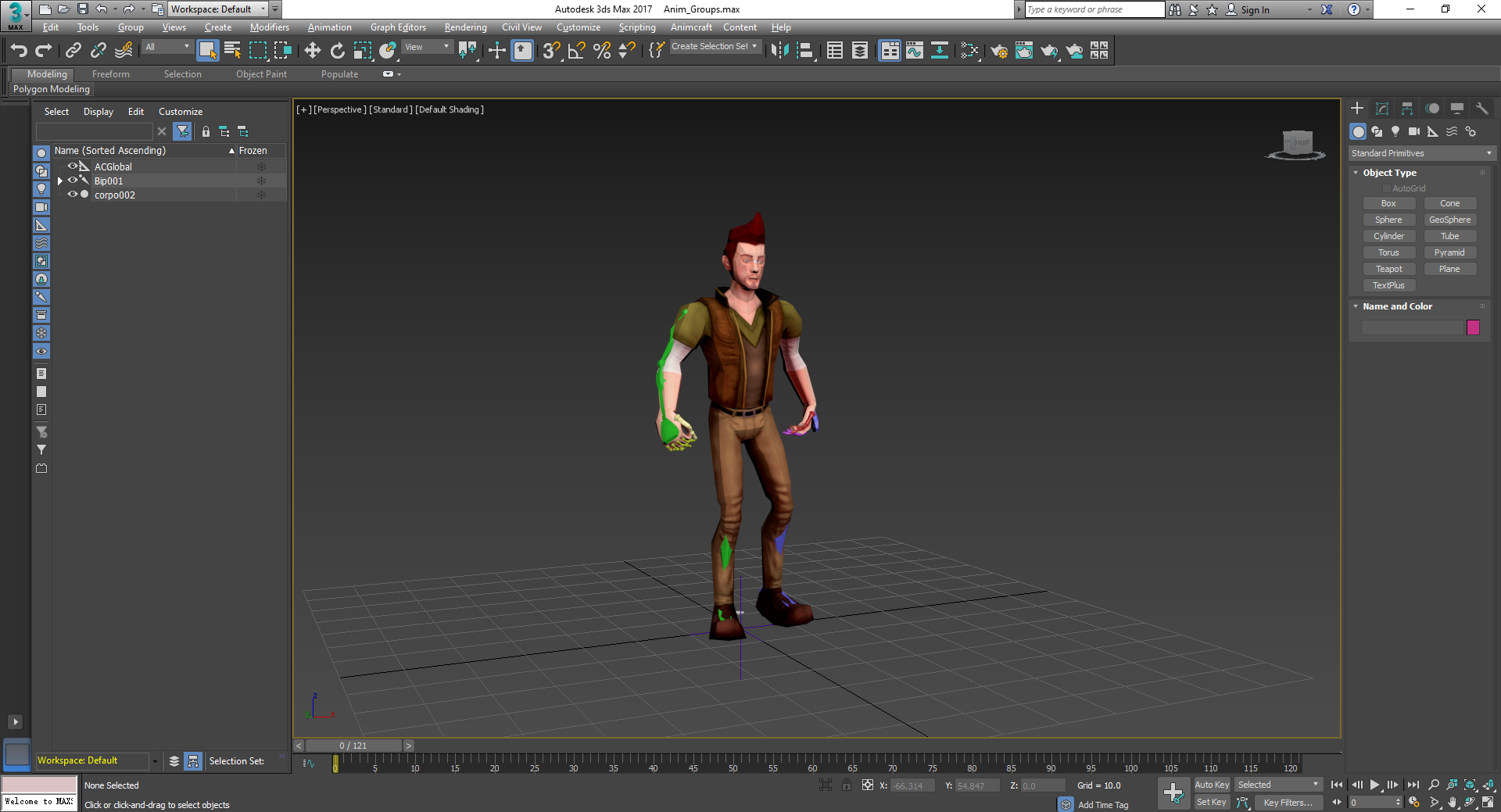Open Curve Editor from toolbar
1501x812 pixels.
coord(915,51)
